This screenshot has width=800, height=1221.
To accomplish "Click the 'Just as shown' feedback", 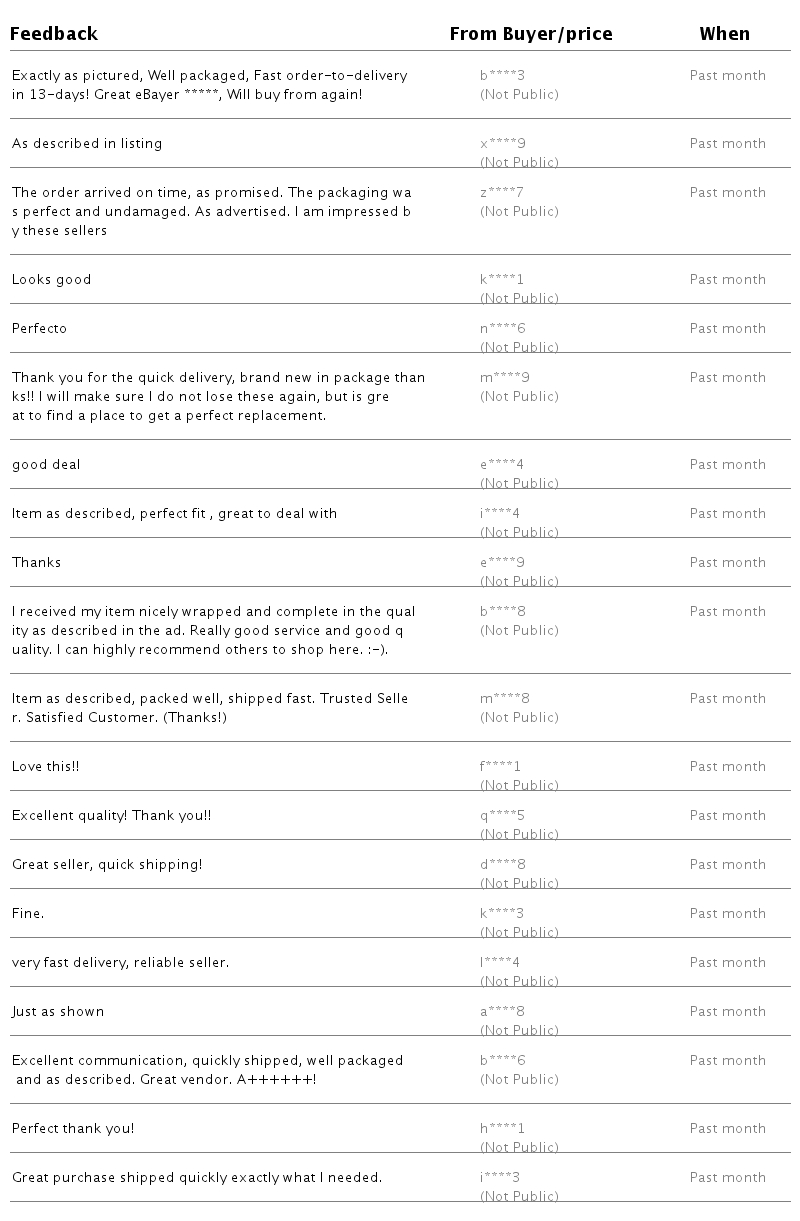I will pos(58,1011).
